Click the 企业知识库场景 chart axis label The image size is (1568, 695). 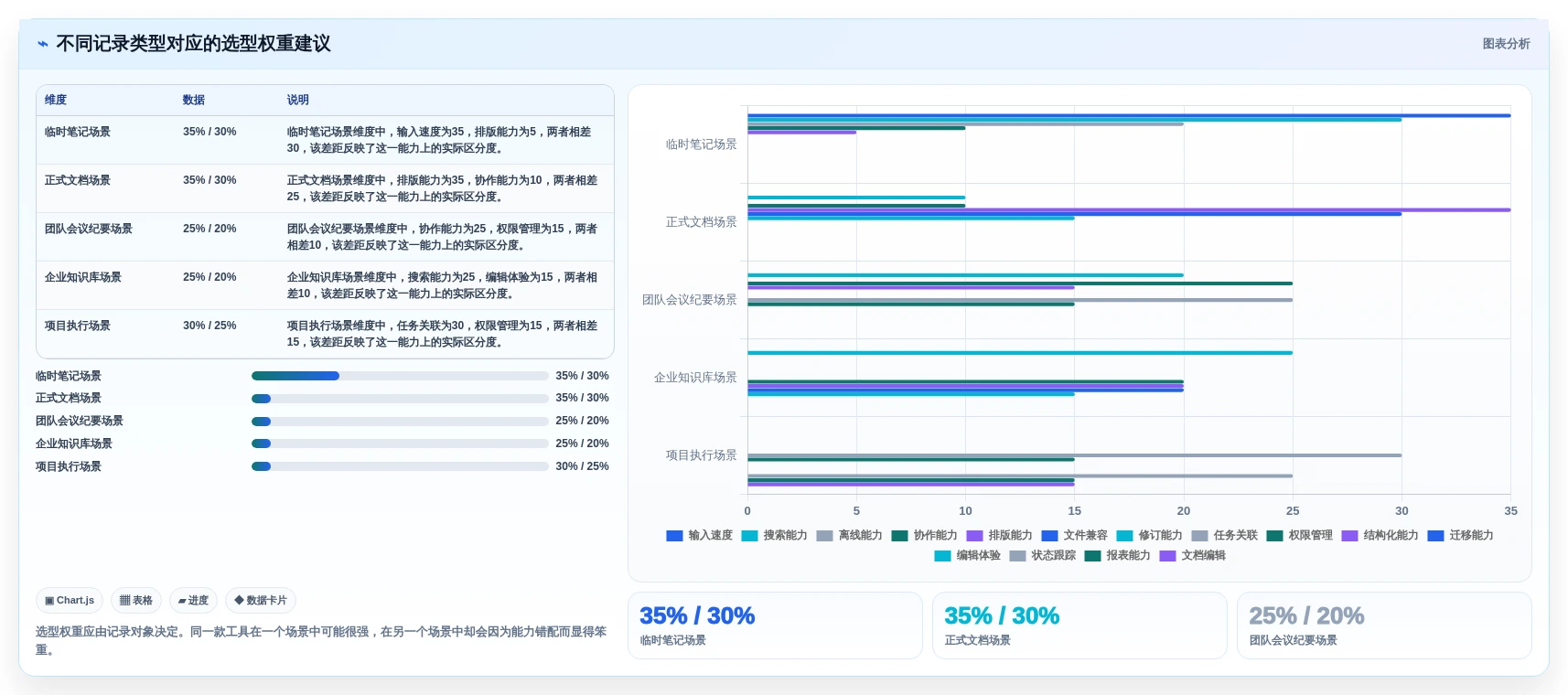pos(695,378)
